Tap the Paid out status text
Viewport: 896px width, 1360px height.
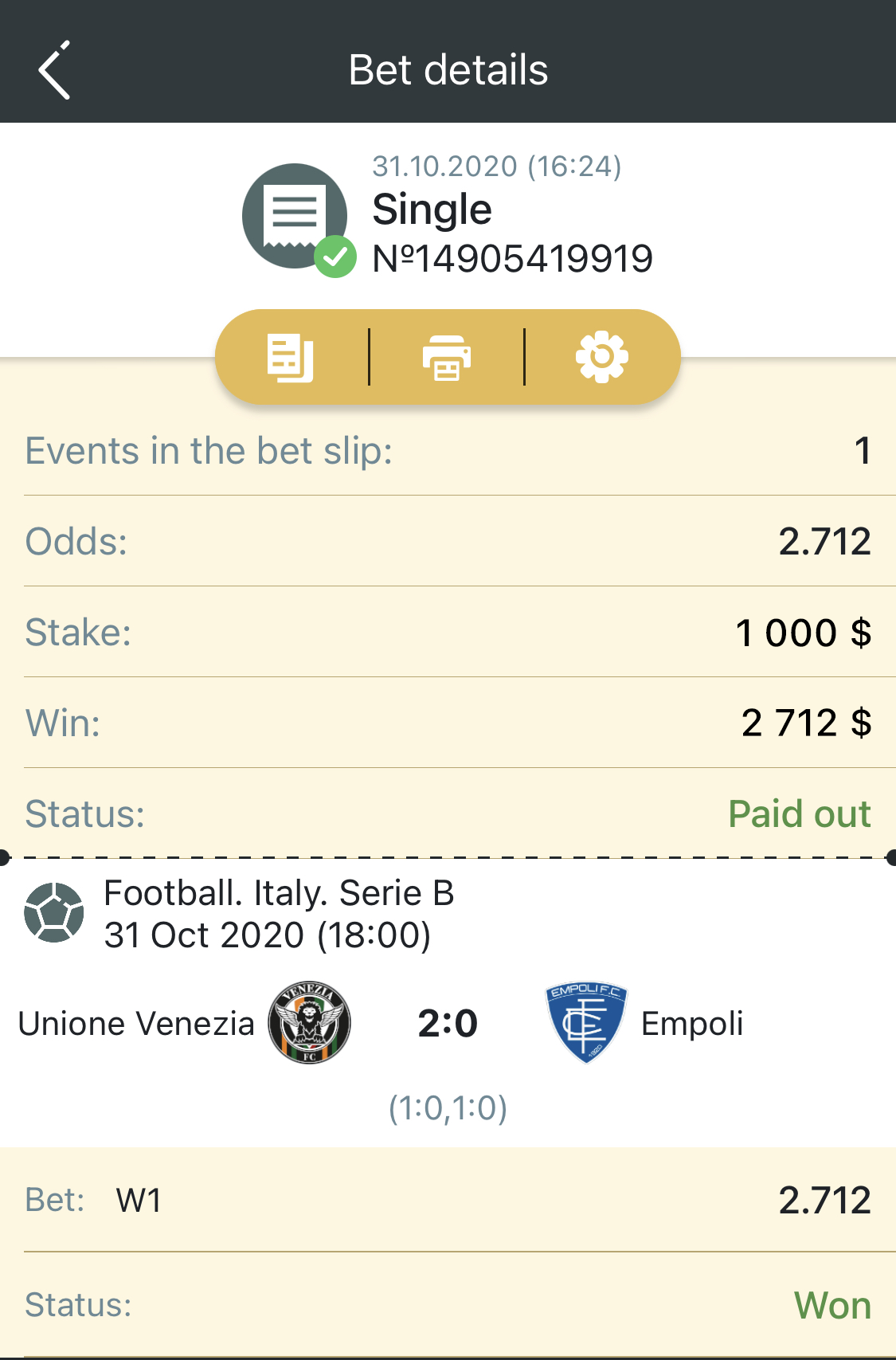point(799,814)
